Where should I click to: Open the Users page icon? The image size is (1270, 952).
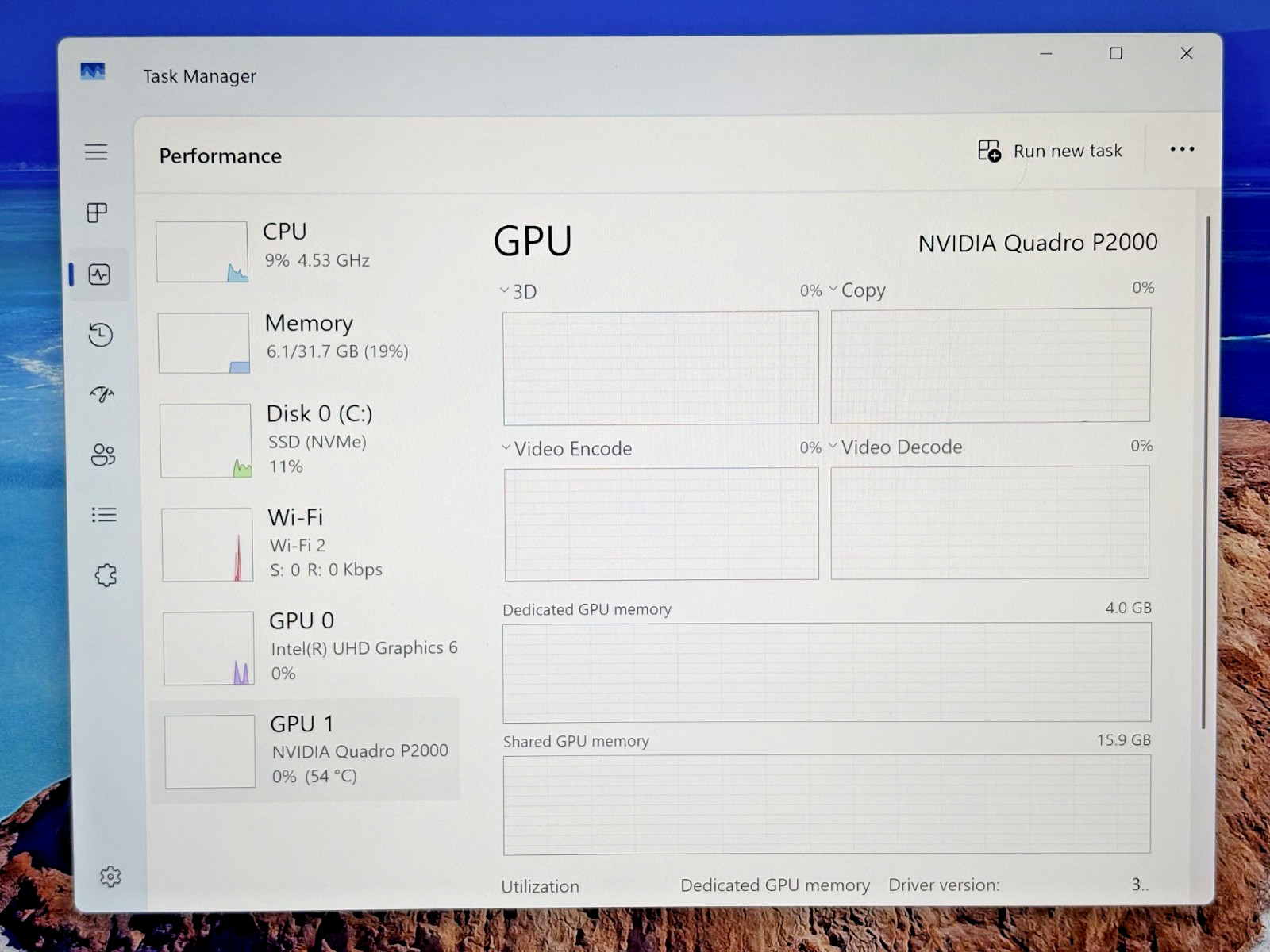(x=103, y=455)
